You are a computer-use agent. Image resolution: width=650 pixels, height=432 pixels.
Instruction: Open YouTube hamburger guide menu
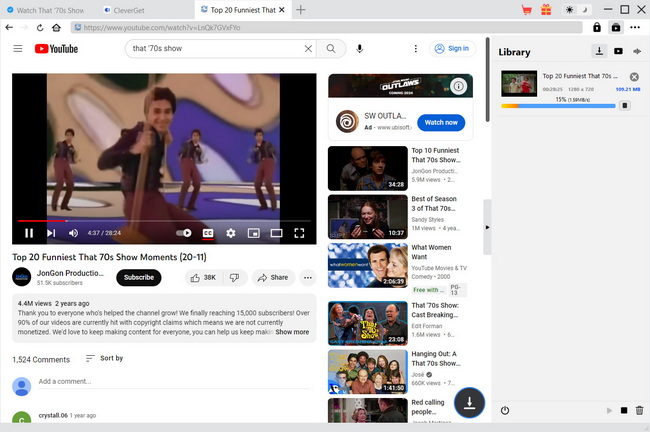click(18, 49)
